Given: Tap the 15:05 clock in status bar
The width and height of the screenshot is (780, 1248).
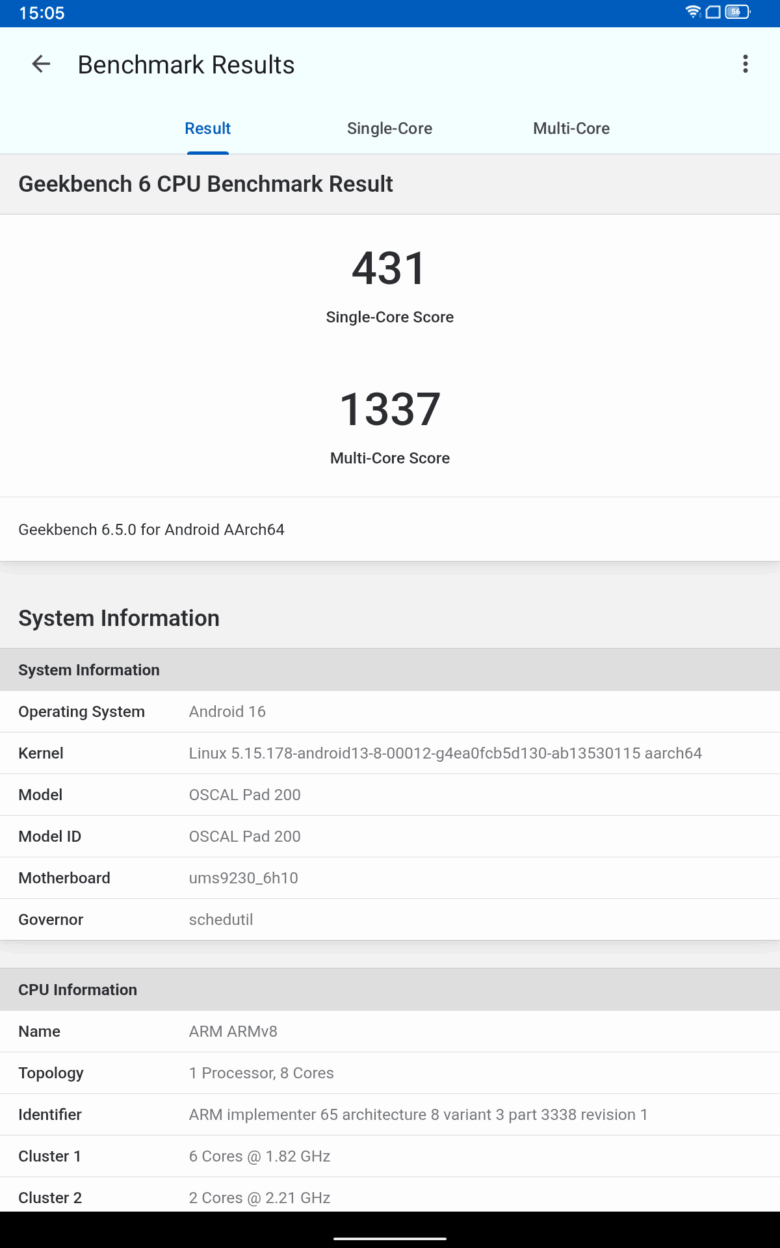Looking at the screenshot, I should 41,13.
